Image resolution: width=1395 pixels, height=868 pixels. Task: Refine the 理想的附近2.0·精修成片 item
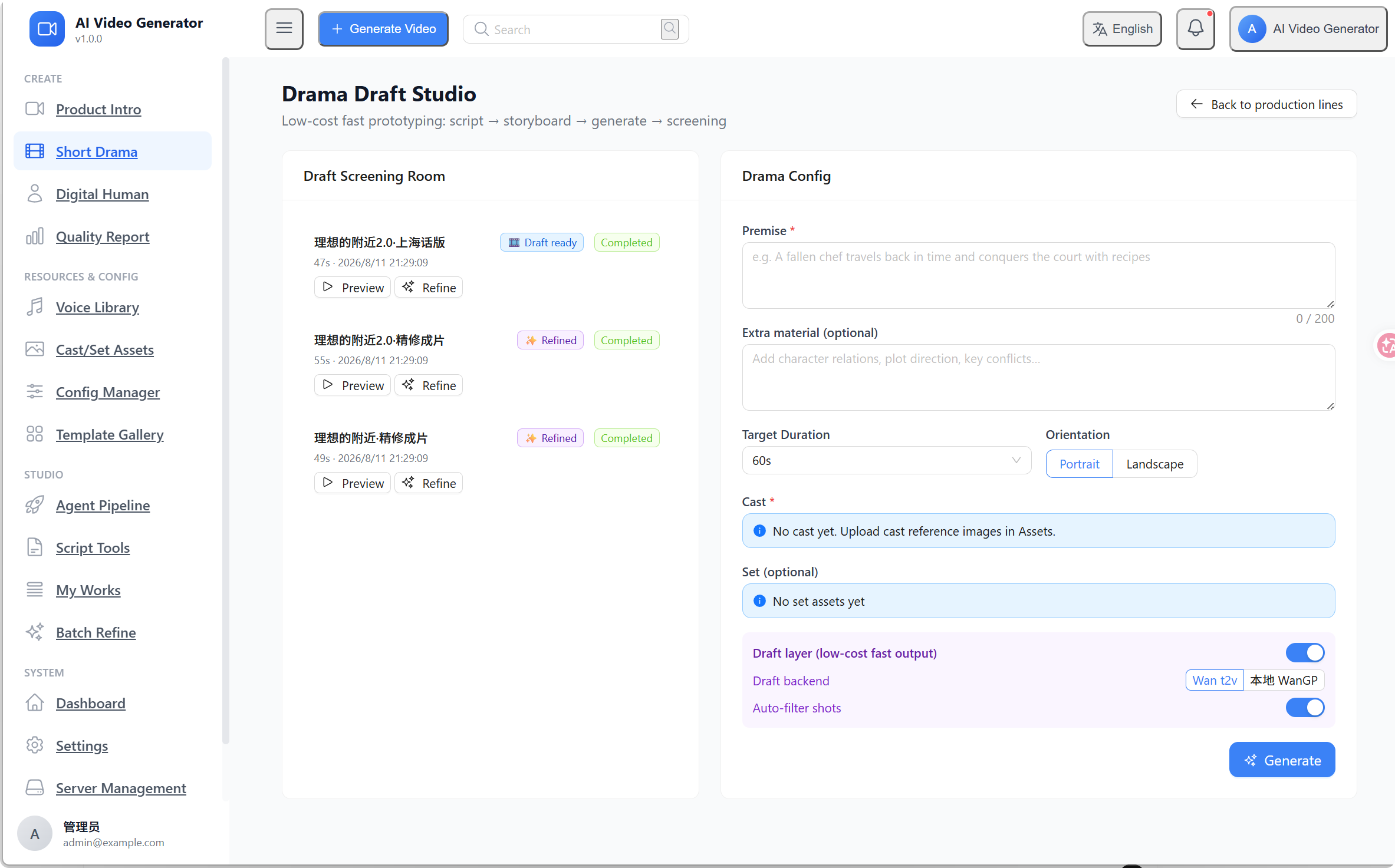[429, 385]
